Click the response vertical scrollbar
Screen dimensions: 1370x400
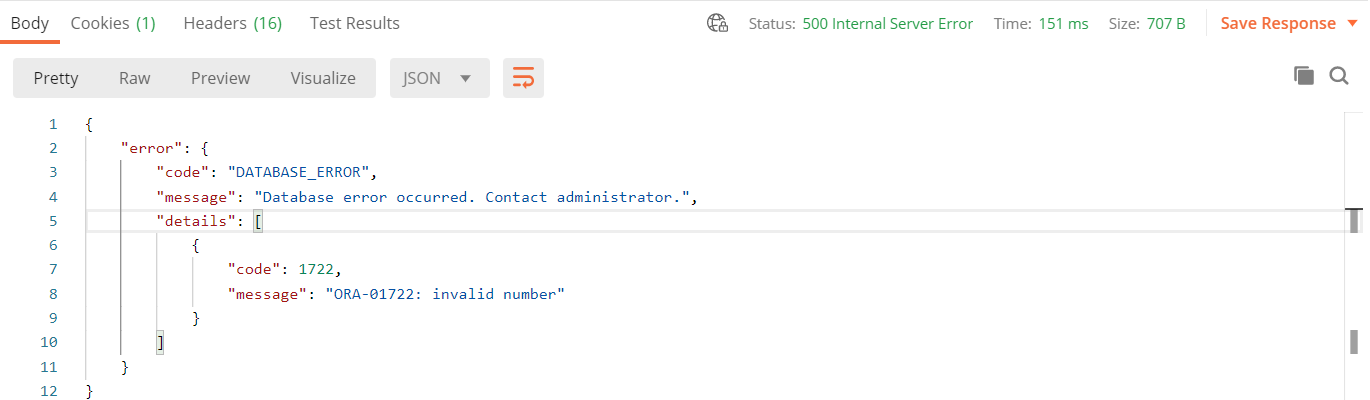click(1356, 220)
